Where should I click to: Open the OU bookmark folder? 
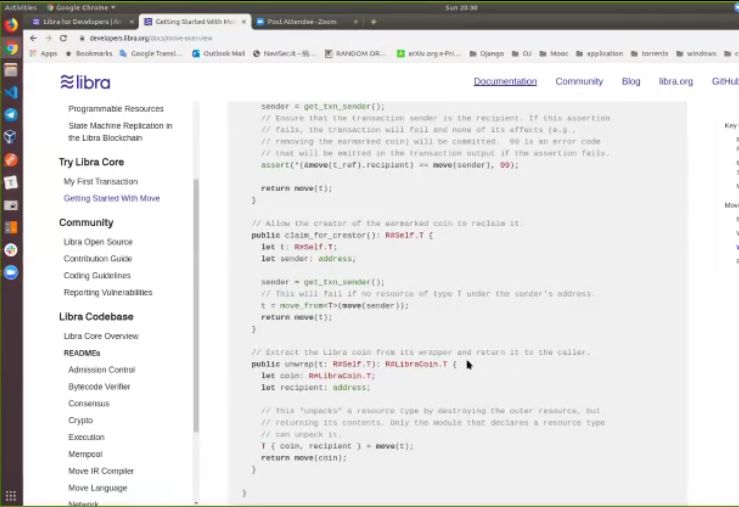pos(522,54)
